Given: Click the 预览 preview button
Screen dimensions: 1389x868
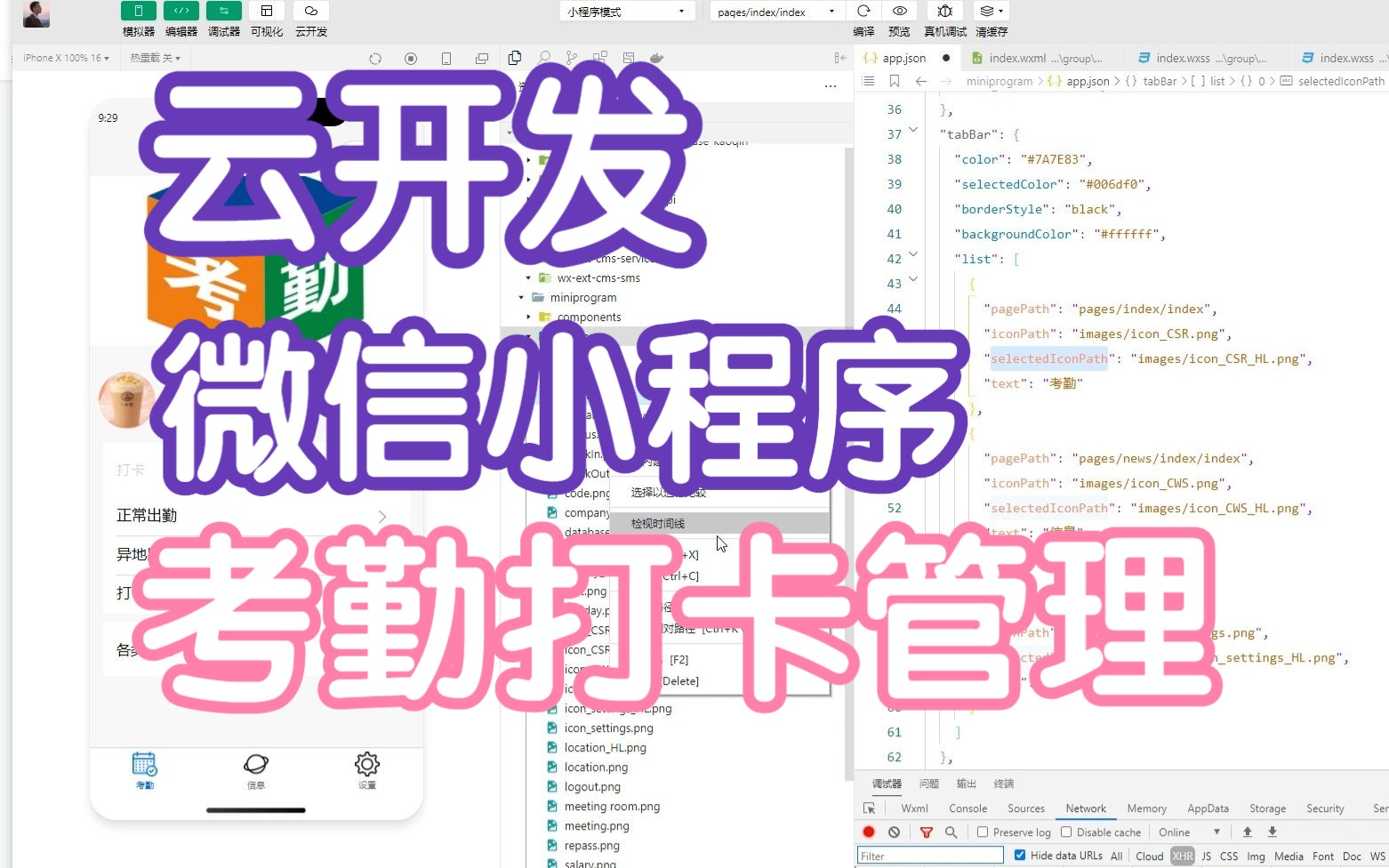Looking at the screenshot, I should 899,11.
